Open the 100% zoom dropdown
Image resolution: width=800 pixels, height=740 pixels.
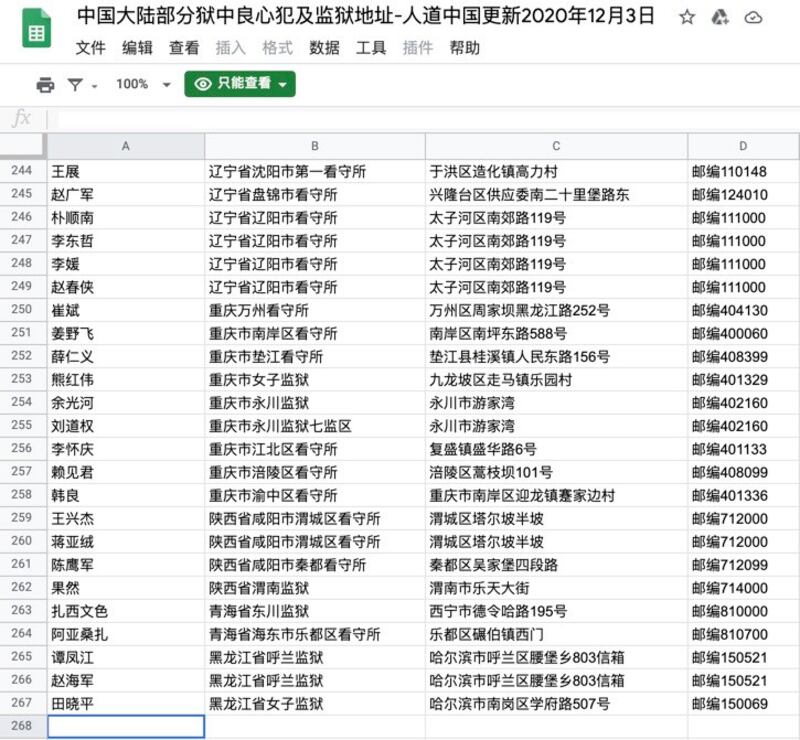[x=143, y=85]
